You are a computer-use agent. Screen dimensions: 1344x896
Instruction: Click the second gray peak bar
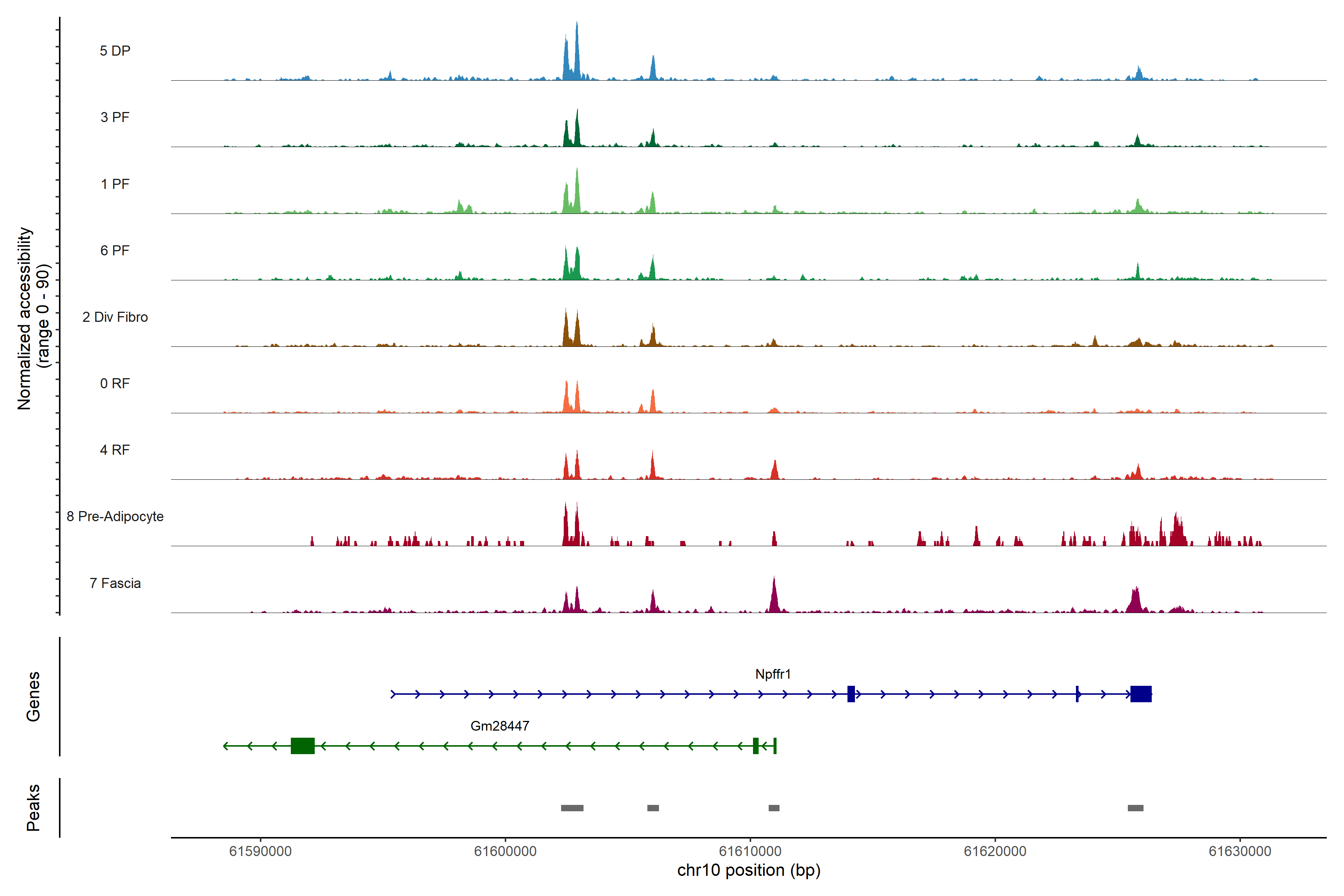tap(653, 808)
